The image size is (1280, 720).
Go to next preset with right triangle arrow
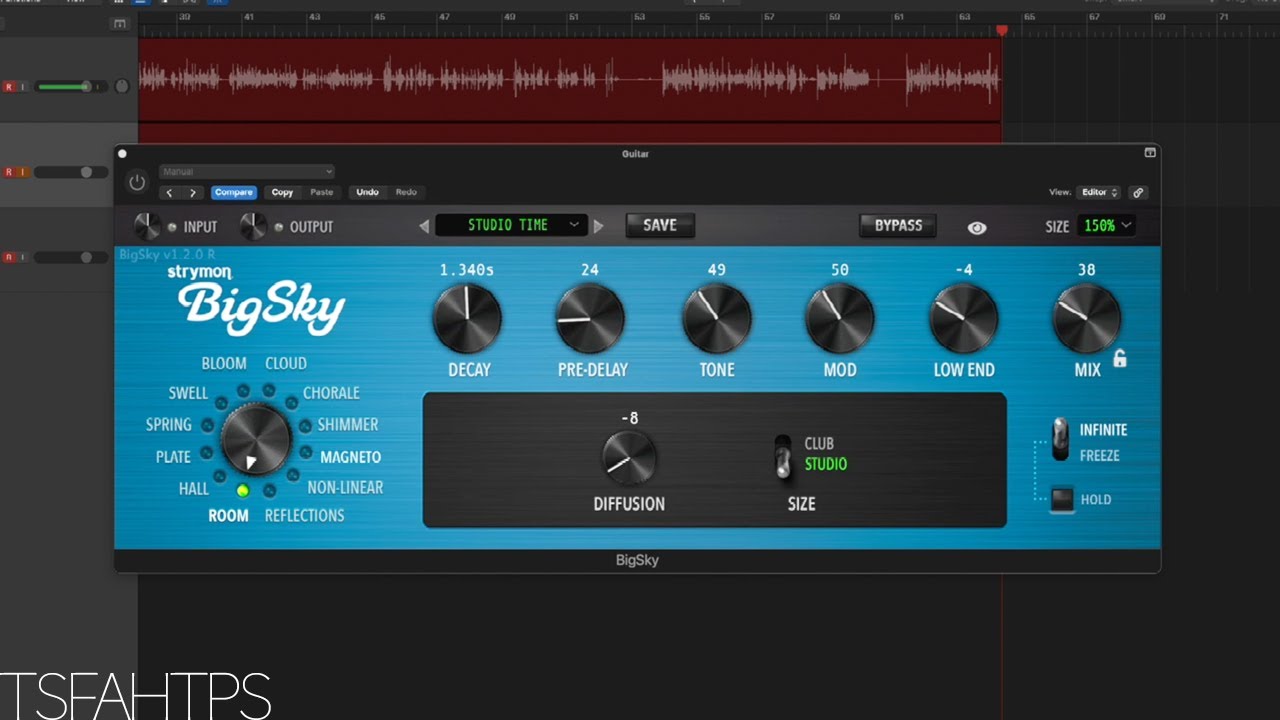(598, 226)
